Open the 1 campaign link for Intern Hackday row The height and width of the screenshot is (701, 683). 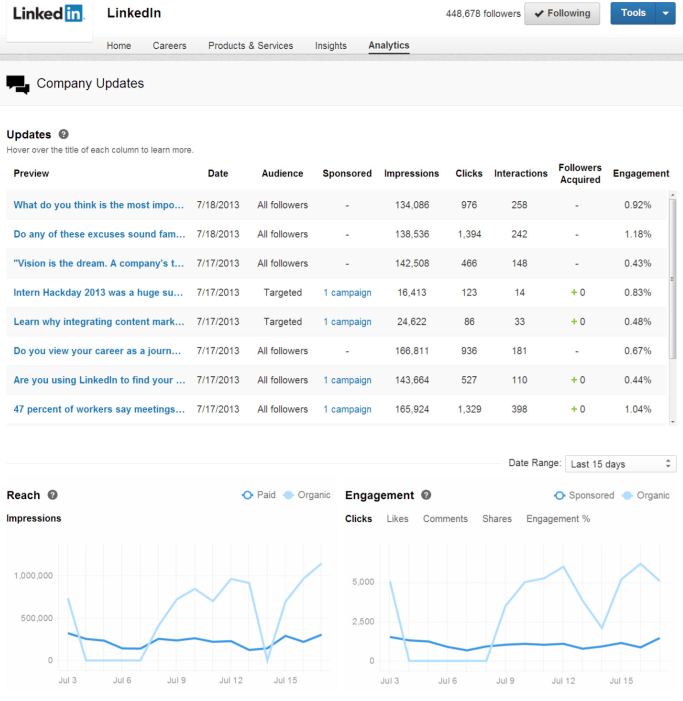[347, 292]
